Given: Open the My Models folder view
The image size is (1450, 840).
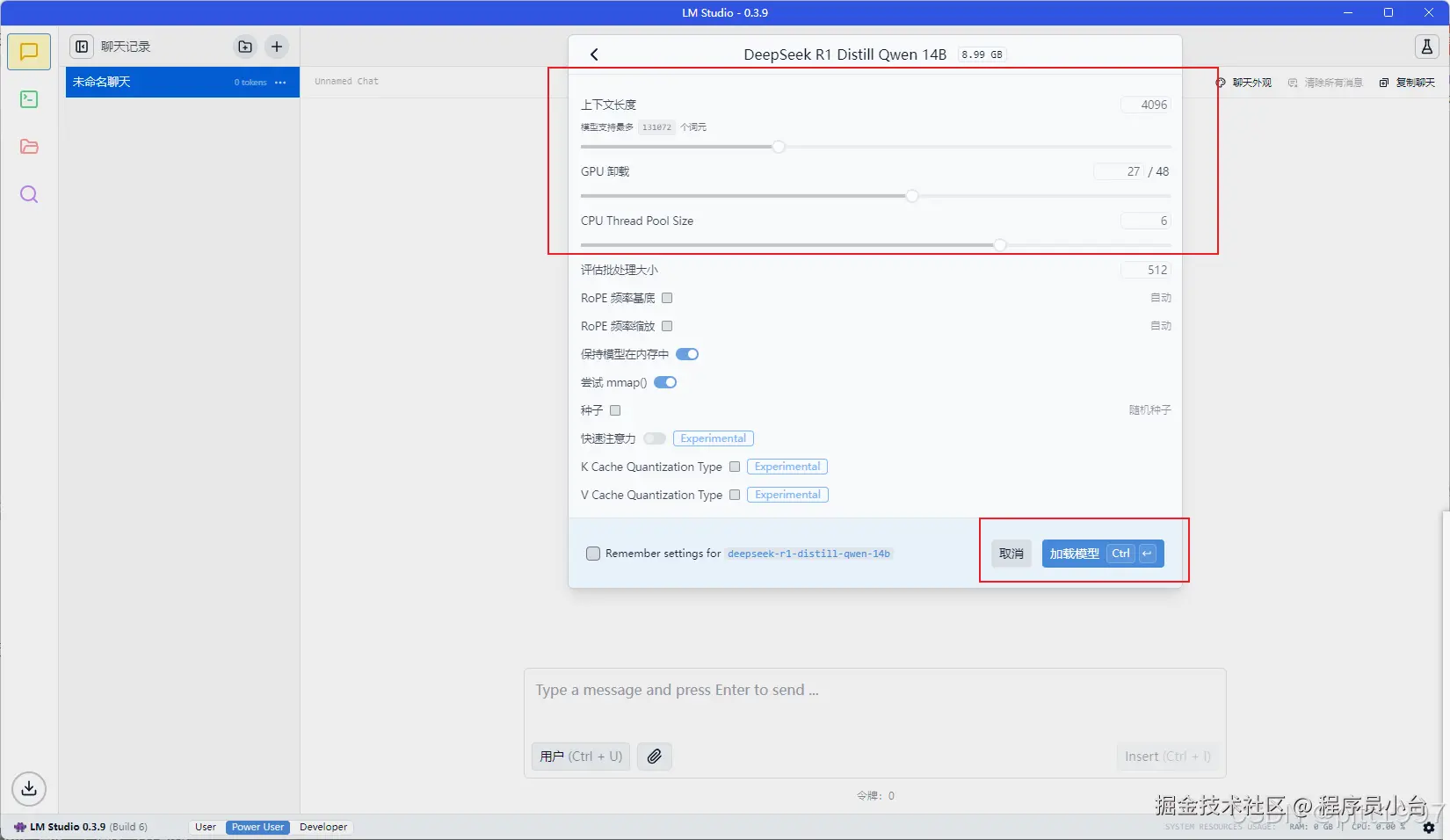Looking at the screenshot, I should tap(29, 147).
